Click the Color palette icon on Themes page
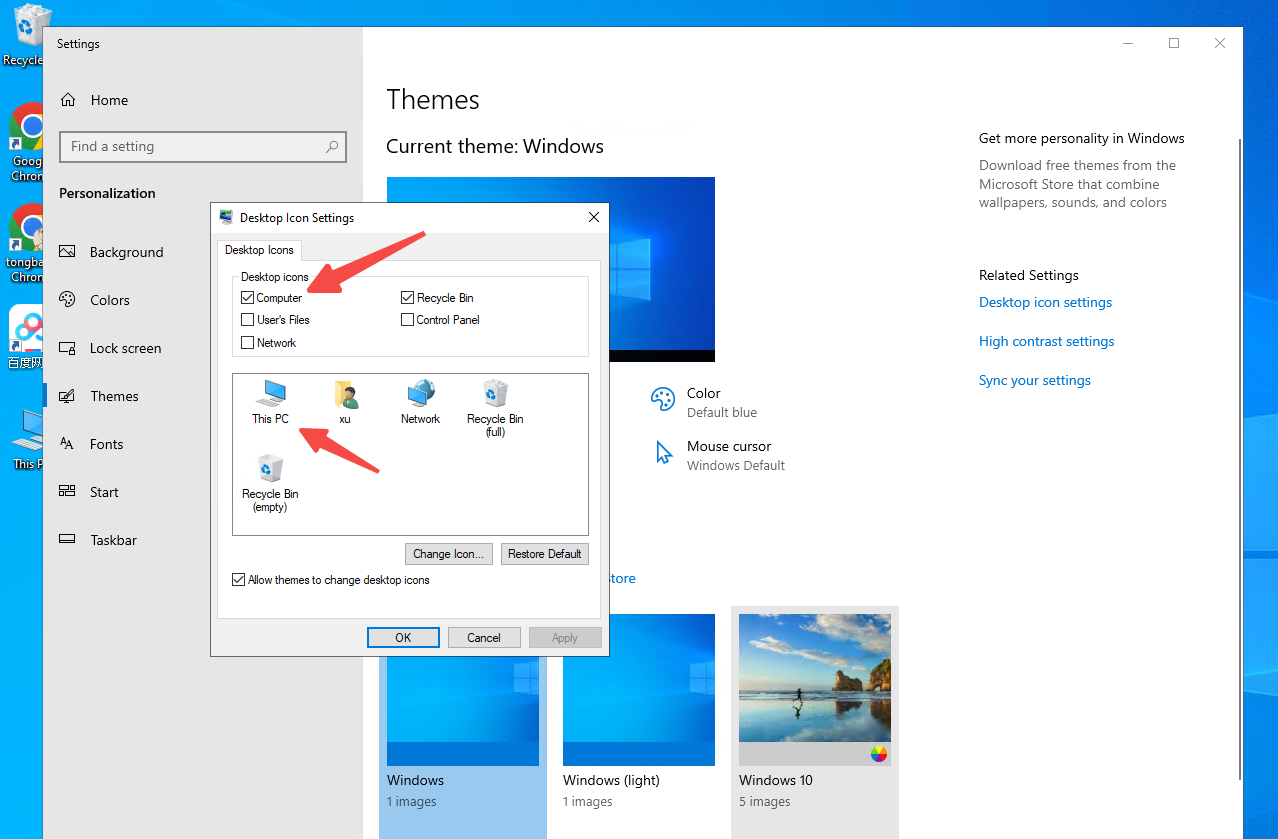The height and width of the screenshot is (839, 1278). 663,399
